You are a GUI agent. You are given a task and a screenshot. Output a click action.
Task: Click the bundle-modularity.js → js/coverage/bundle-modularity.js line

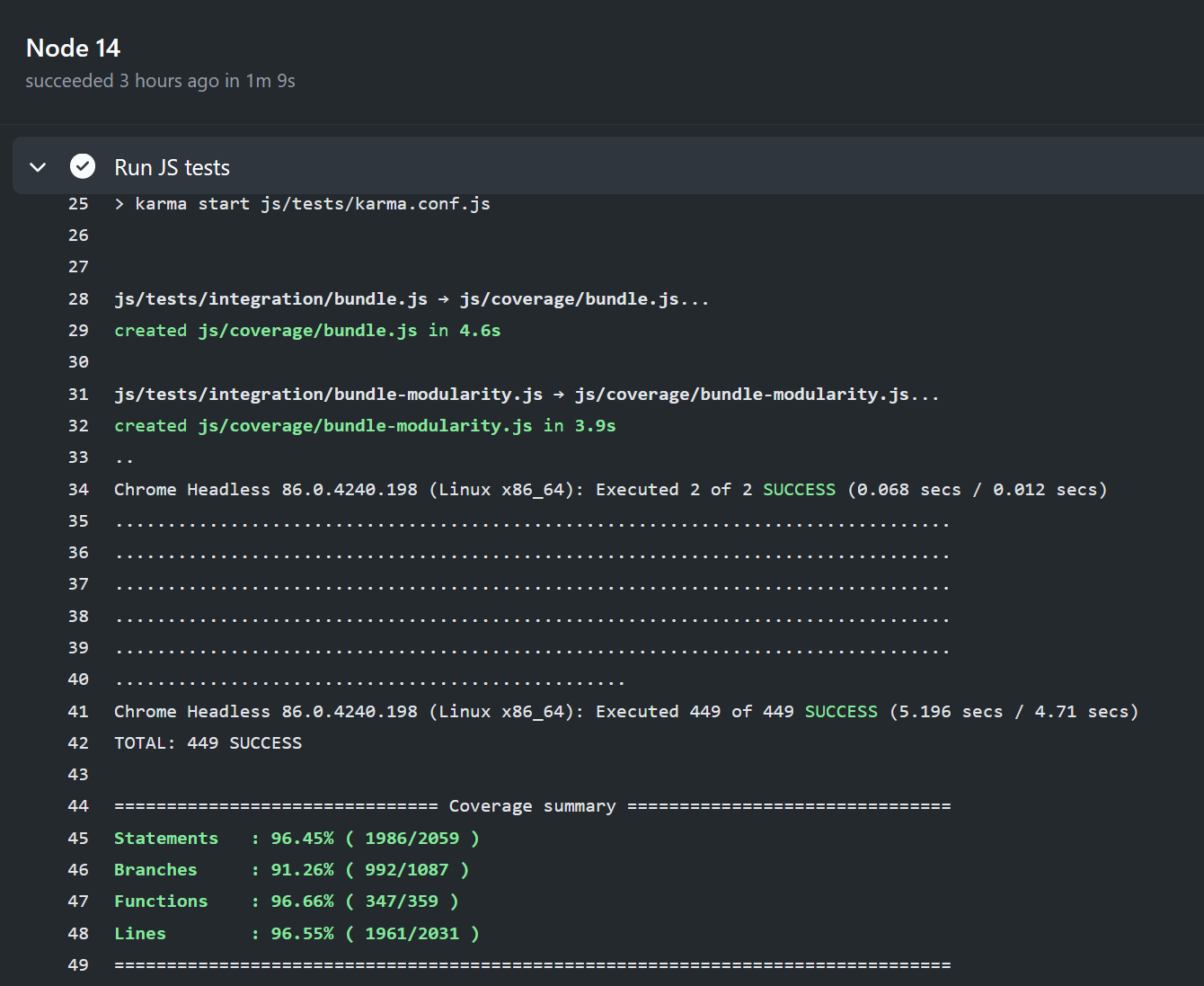click(527, 395)
